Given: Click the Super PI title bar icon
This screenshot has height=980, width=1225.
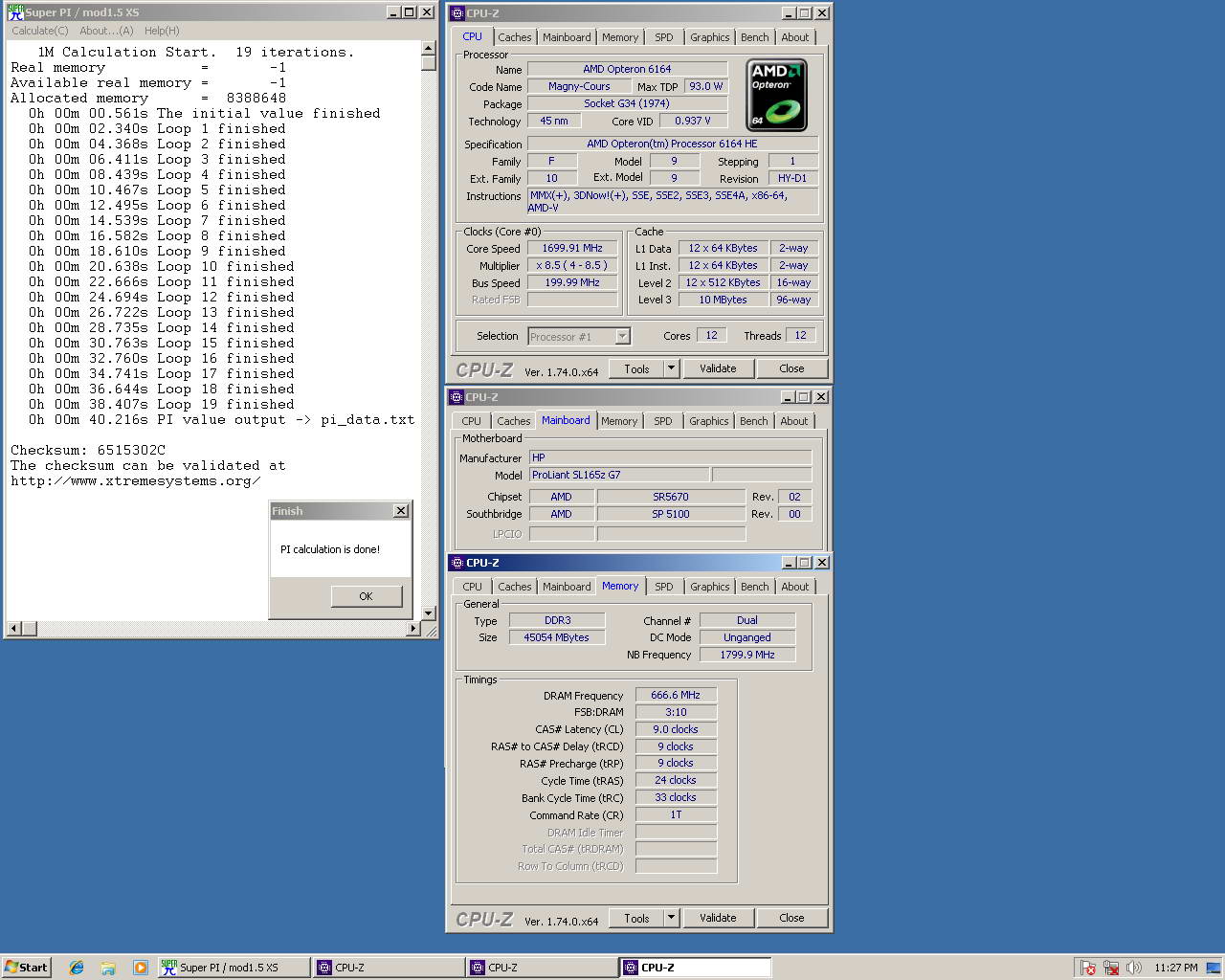Looking at the screenshot, I should [15, 12].
